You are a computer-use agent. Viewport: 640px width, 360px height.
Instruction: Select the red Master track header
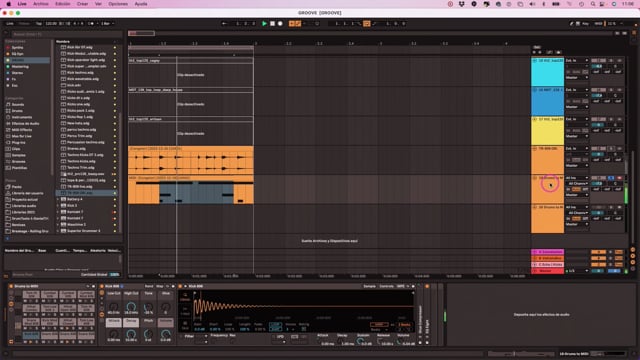pyautogui.click(x=548, y=271)
